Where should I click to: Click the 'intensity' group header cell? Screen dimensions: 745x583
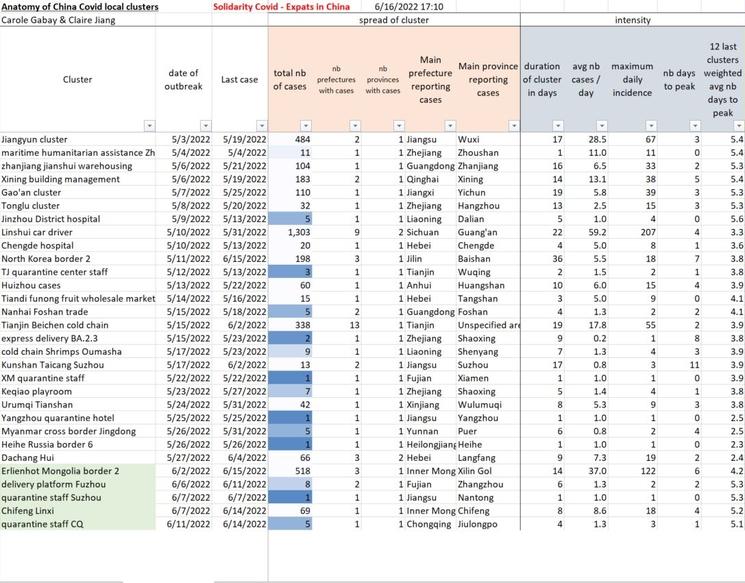pos(632,20)
